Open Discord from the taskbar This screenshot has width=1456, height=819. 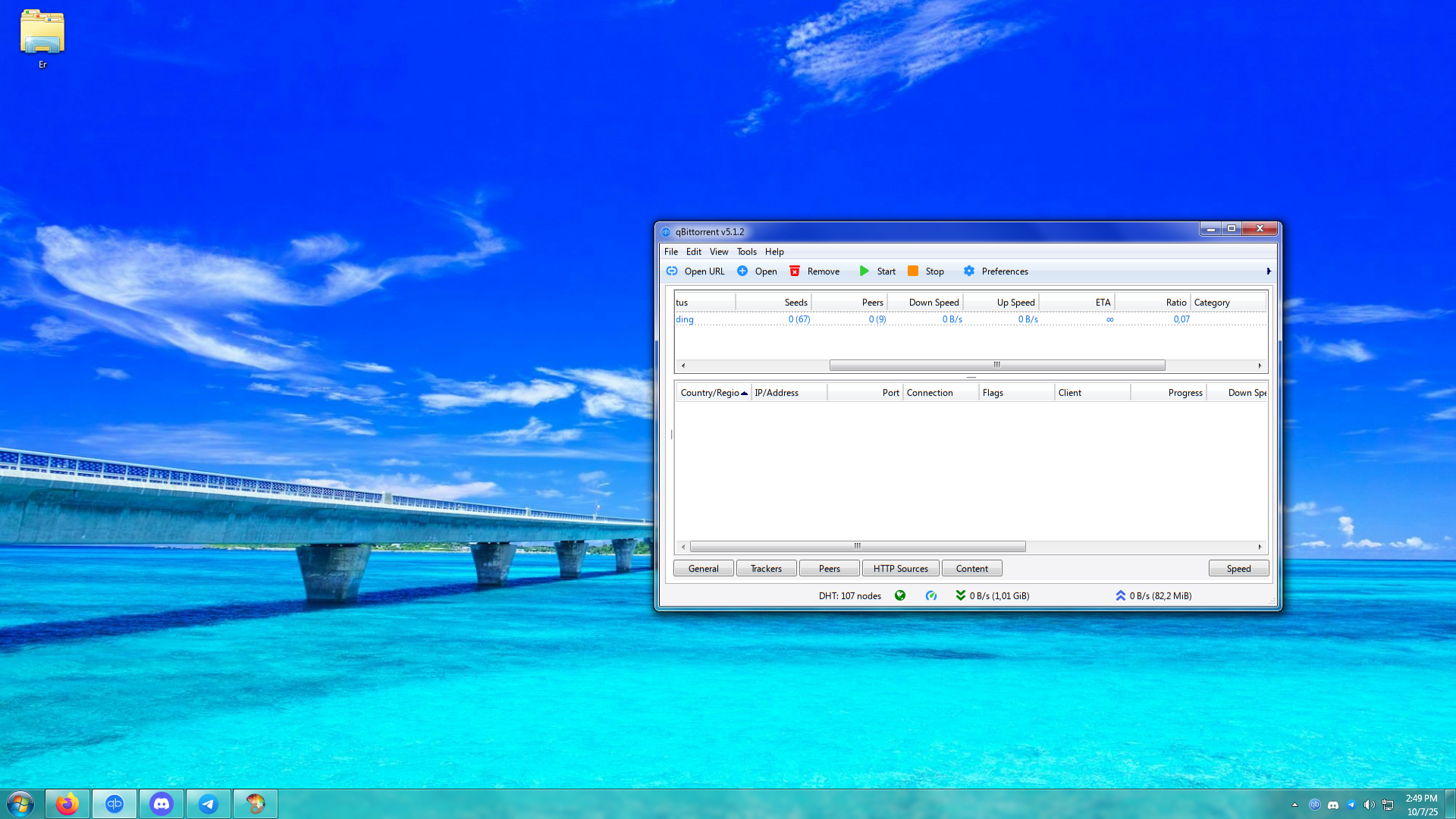pos(162,804)
